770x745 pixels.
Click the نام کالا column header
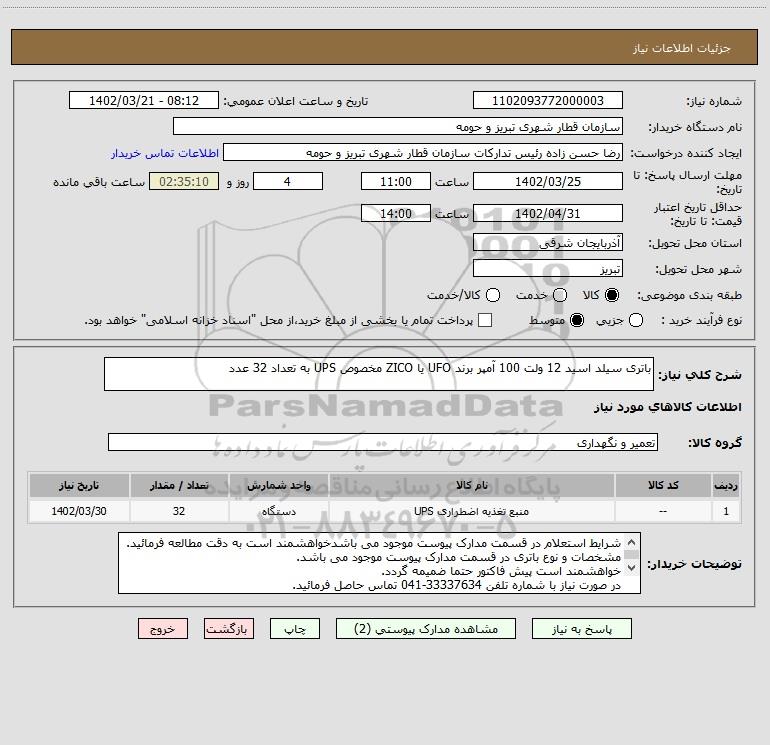point(472,485)
